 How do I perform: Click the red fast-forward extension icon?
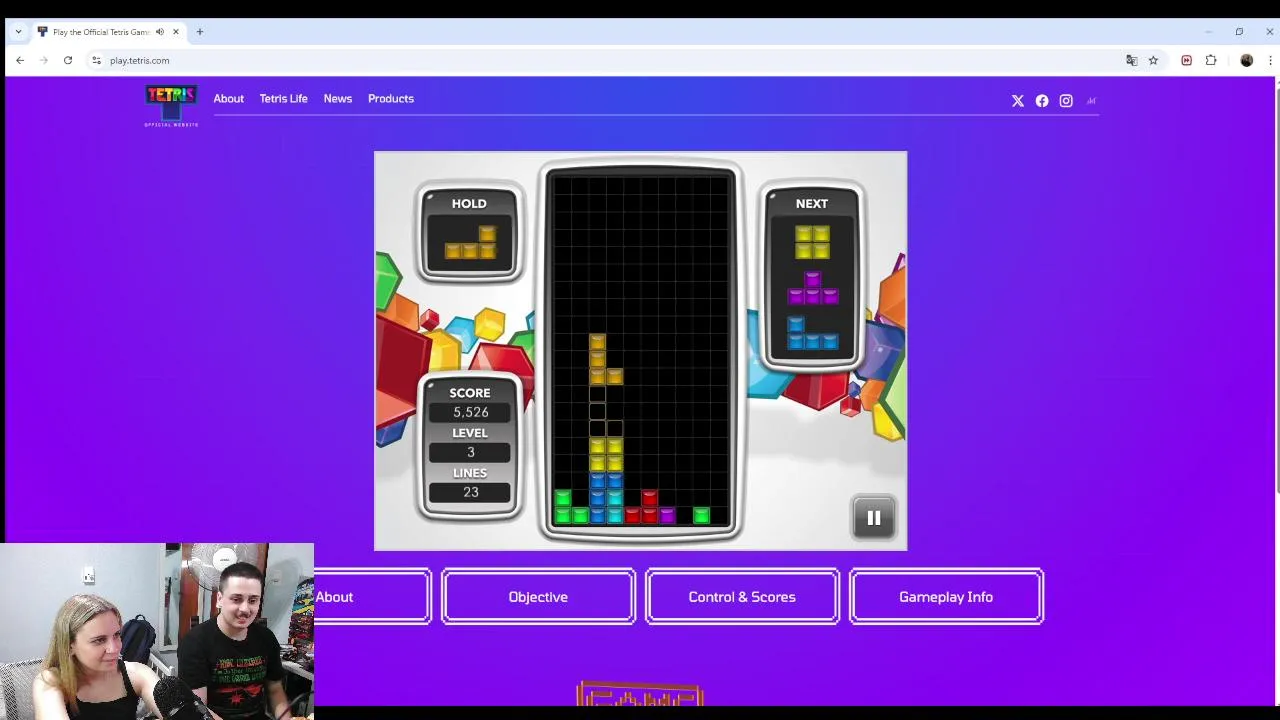[x=1186, y=61]
